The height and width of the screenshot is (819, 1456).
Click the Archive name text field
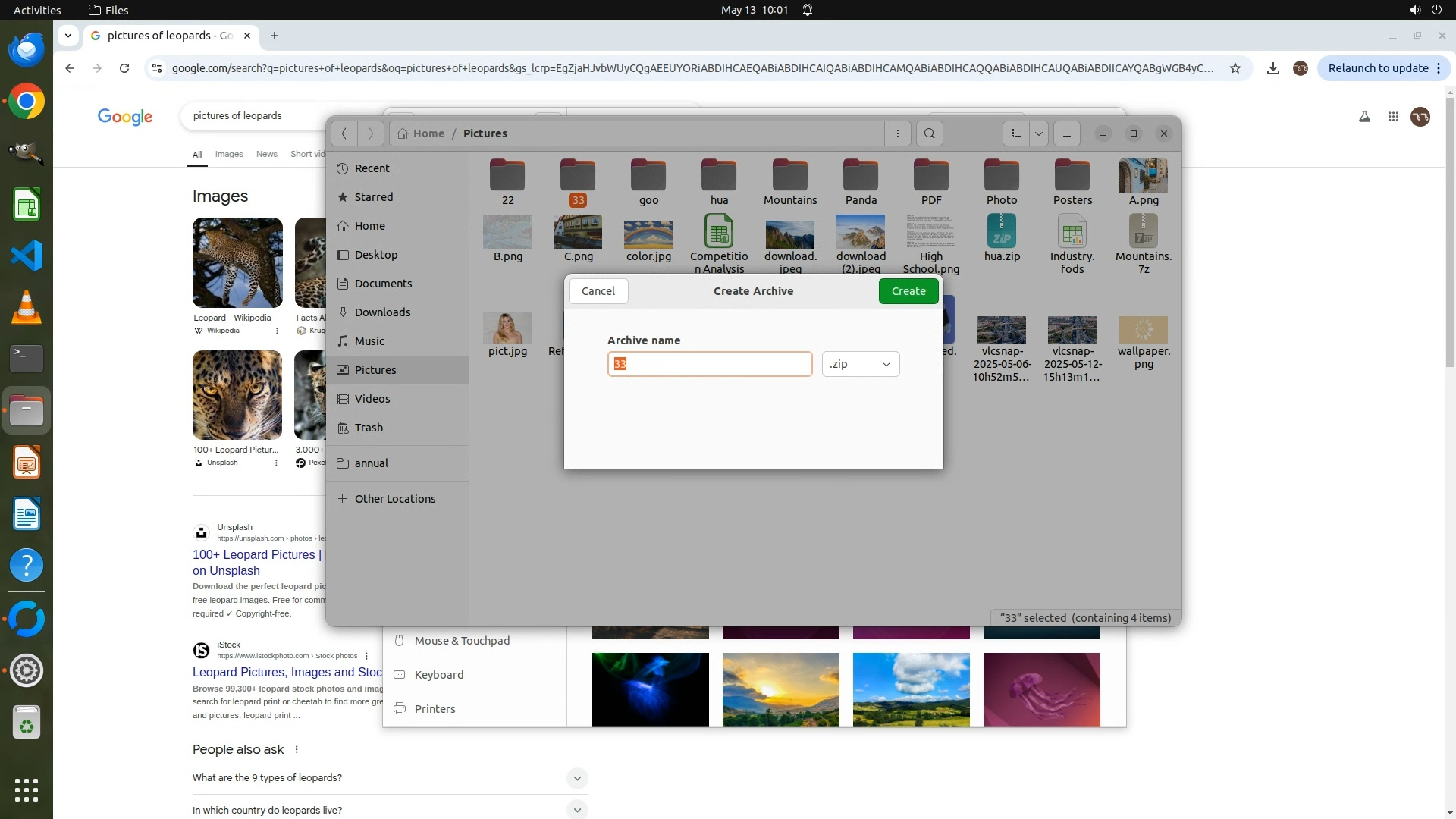(709, 364)
